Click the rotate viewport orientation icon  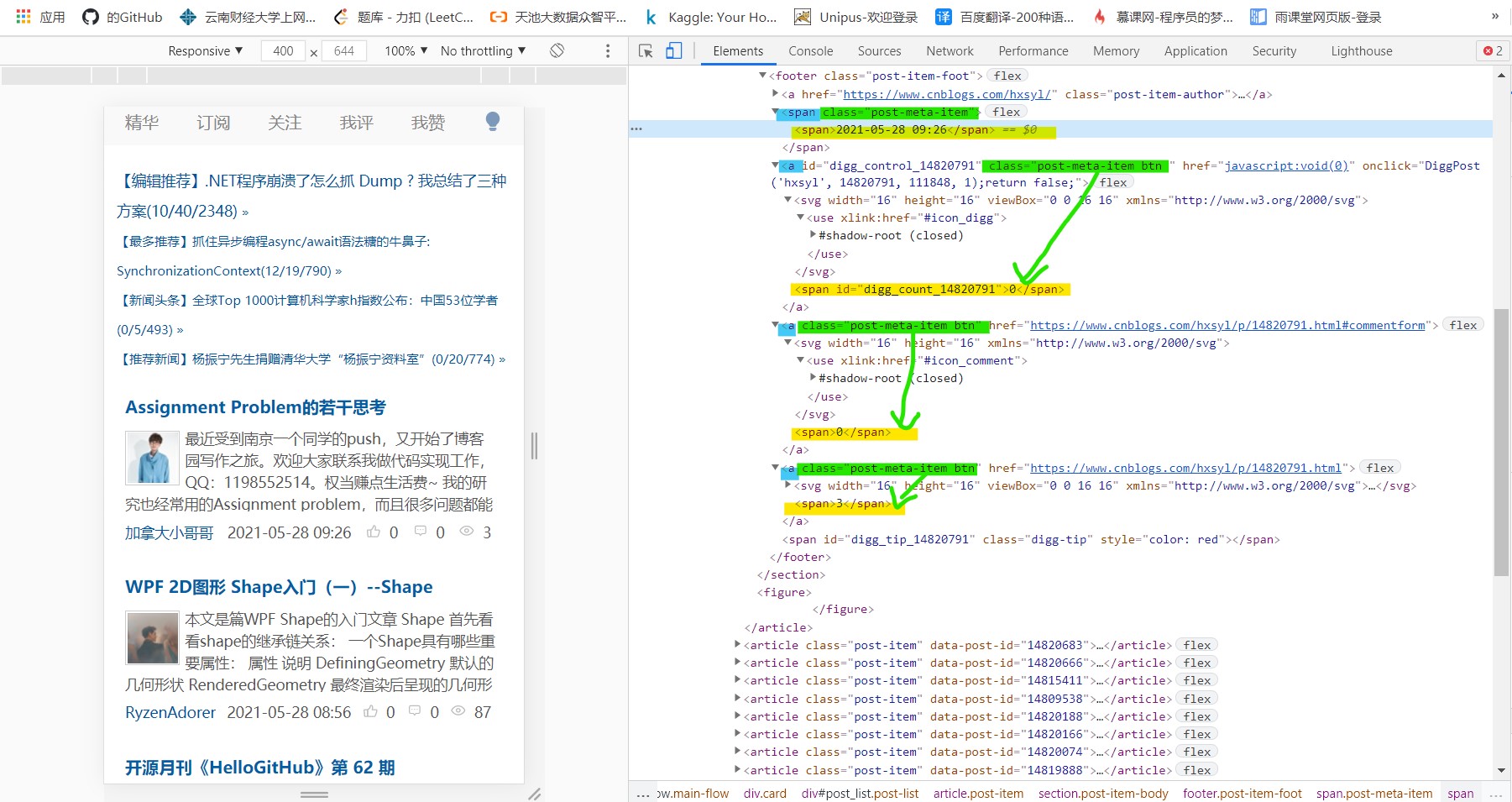tap(556, 50)
